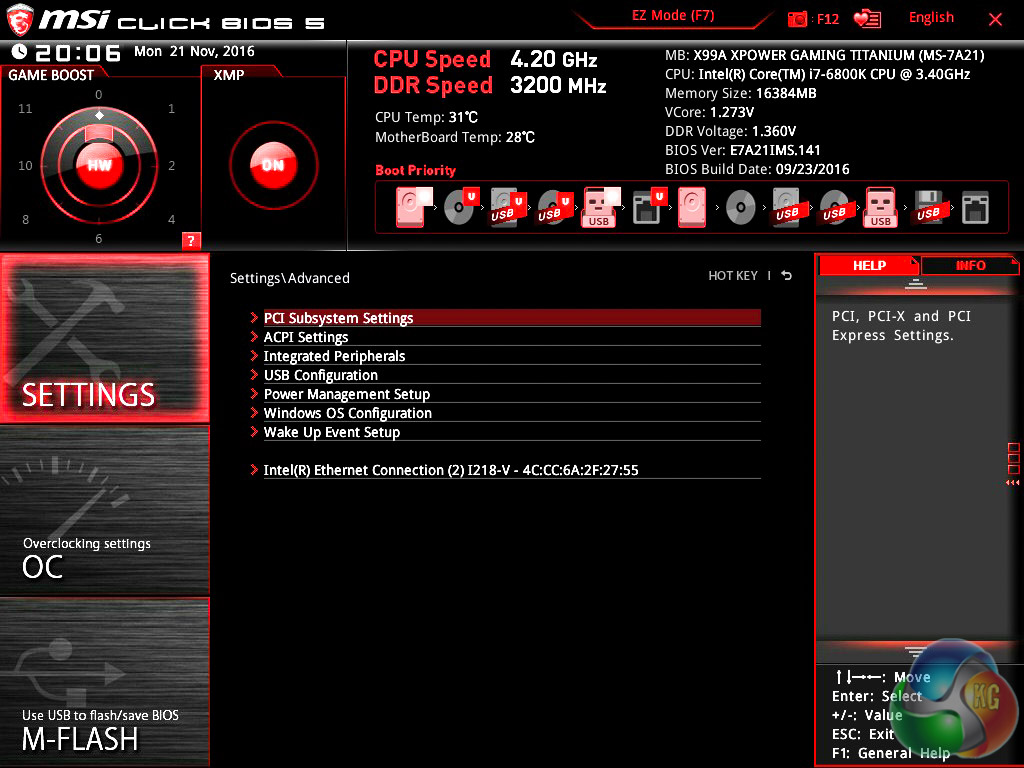Switch to the HELP tab
Screen dimensions: 1024x768
point(869,265)
